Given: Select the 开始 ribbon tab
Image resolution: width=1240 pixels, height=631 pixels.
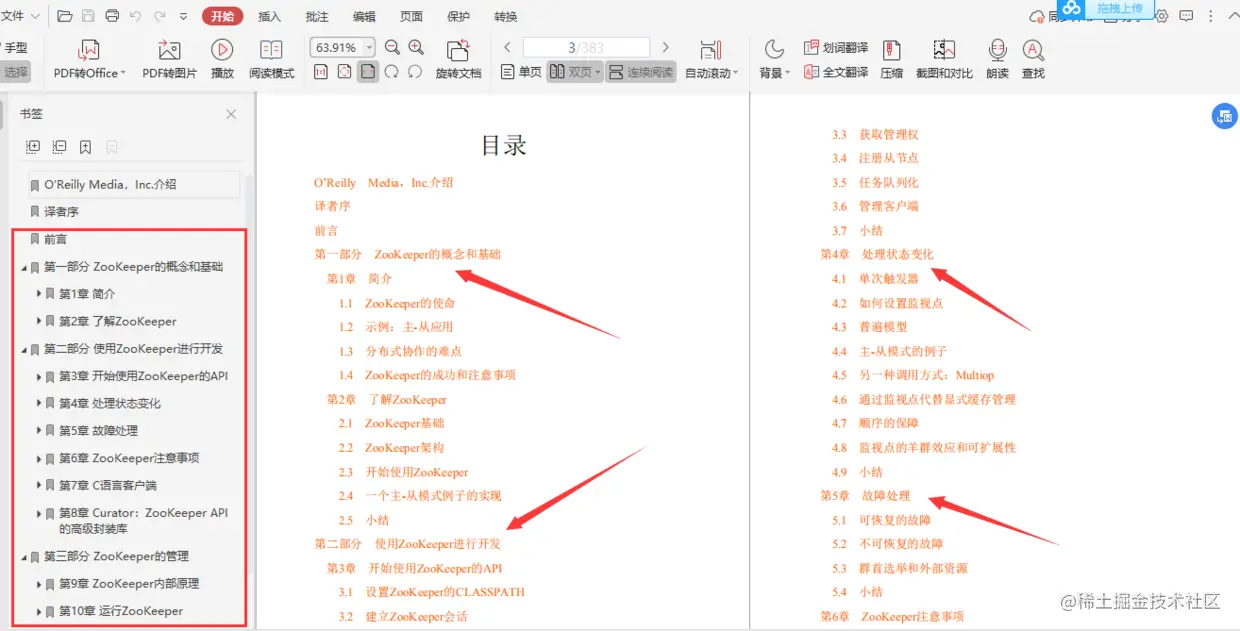Looking at the screenshot, I should pyautogui.click(x=222, y=16).
